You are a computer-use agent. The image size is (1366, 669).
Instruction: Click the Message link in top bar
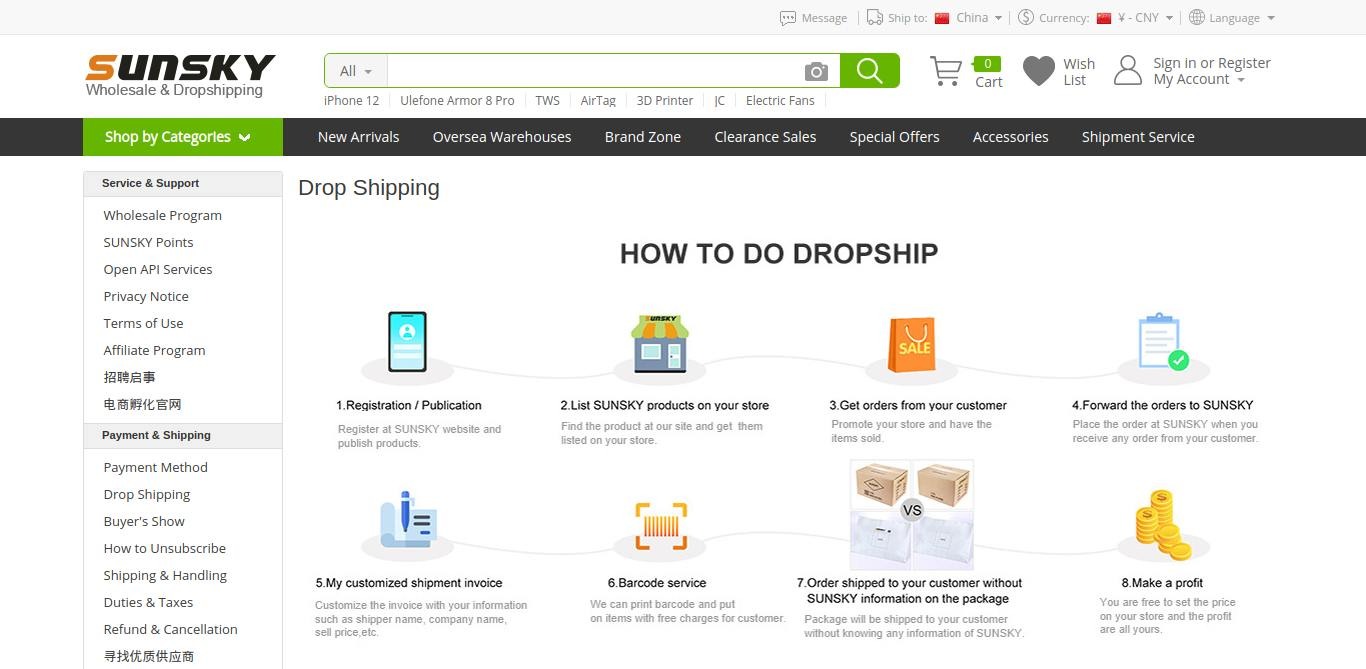pos(824,18)
